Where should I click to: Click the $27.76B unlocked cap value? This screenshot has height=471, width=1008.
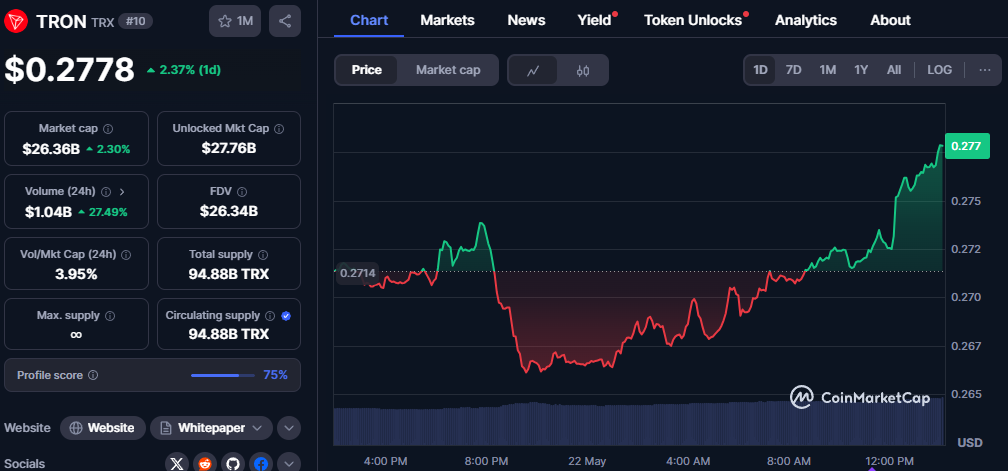pyautogui.click(x=229, y=148)
